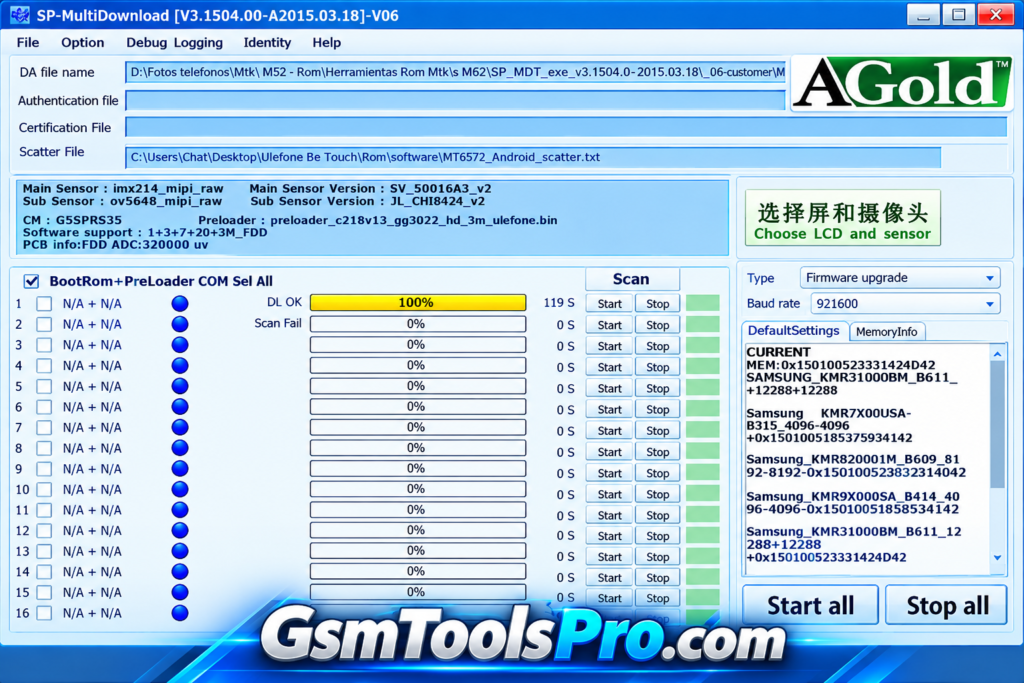Click the green status box for port 1
This screenshot has width=1024, height=683.
pos(703,303)
